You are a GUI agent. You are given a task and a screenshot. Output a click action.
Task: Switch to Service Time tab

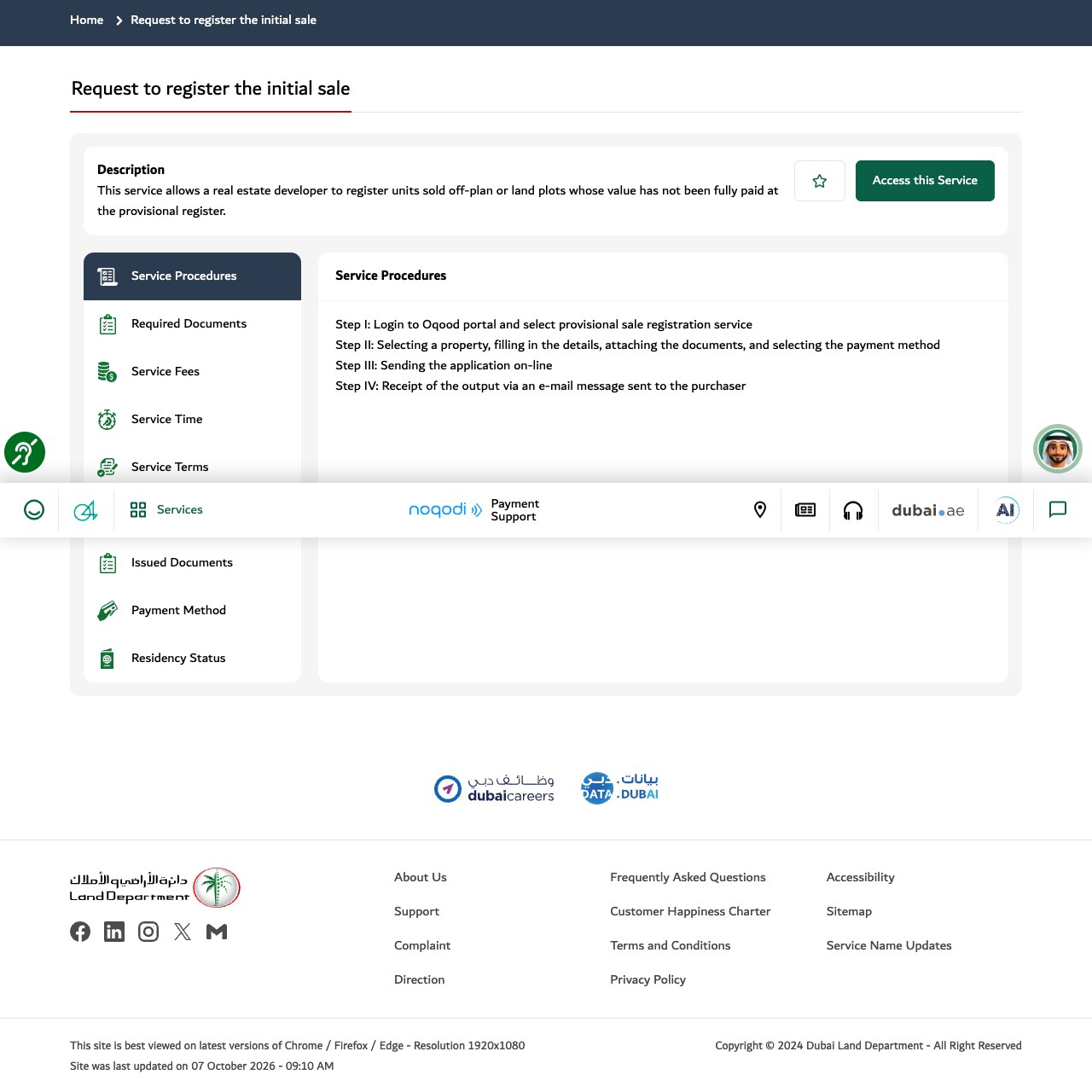192,420
